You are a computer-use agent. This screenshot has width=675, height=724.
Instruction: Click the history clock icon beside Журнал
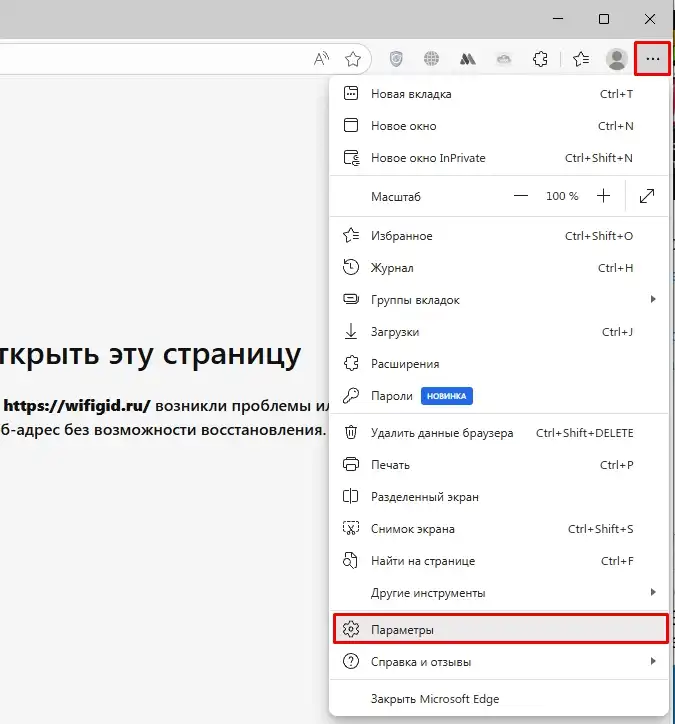(351, 267)
